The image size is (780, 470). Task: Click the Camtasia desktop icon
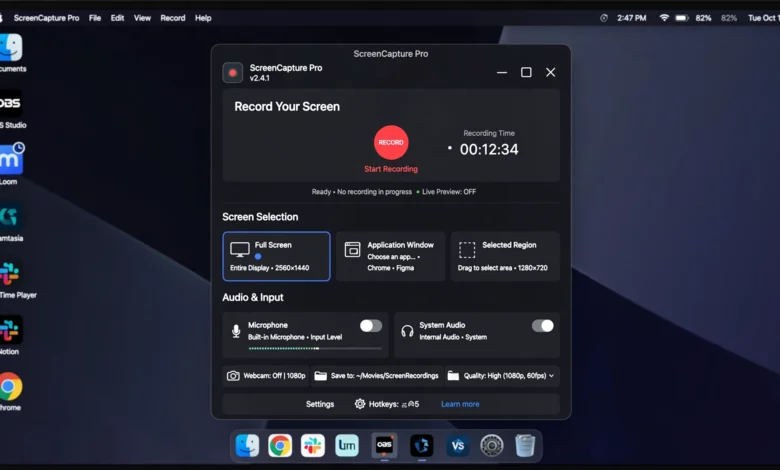(10, 216)
